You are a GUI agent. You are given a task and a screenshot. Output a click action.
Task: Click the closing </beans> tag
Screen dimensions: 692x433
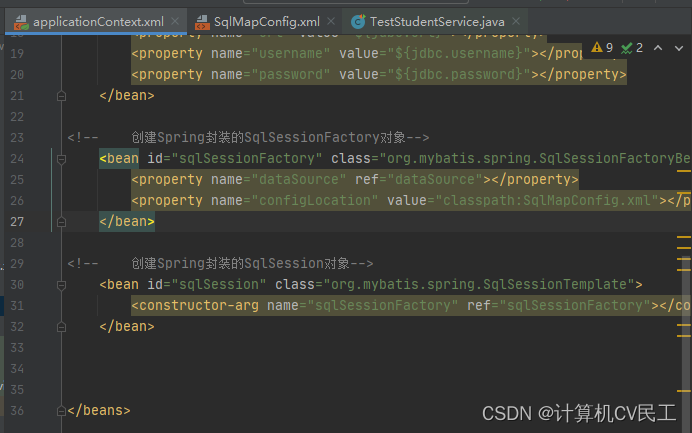tap(99, 410)
